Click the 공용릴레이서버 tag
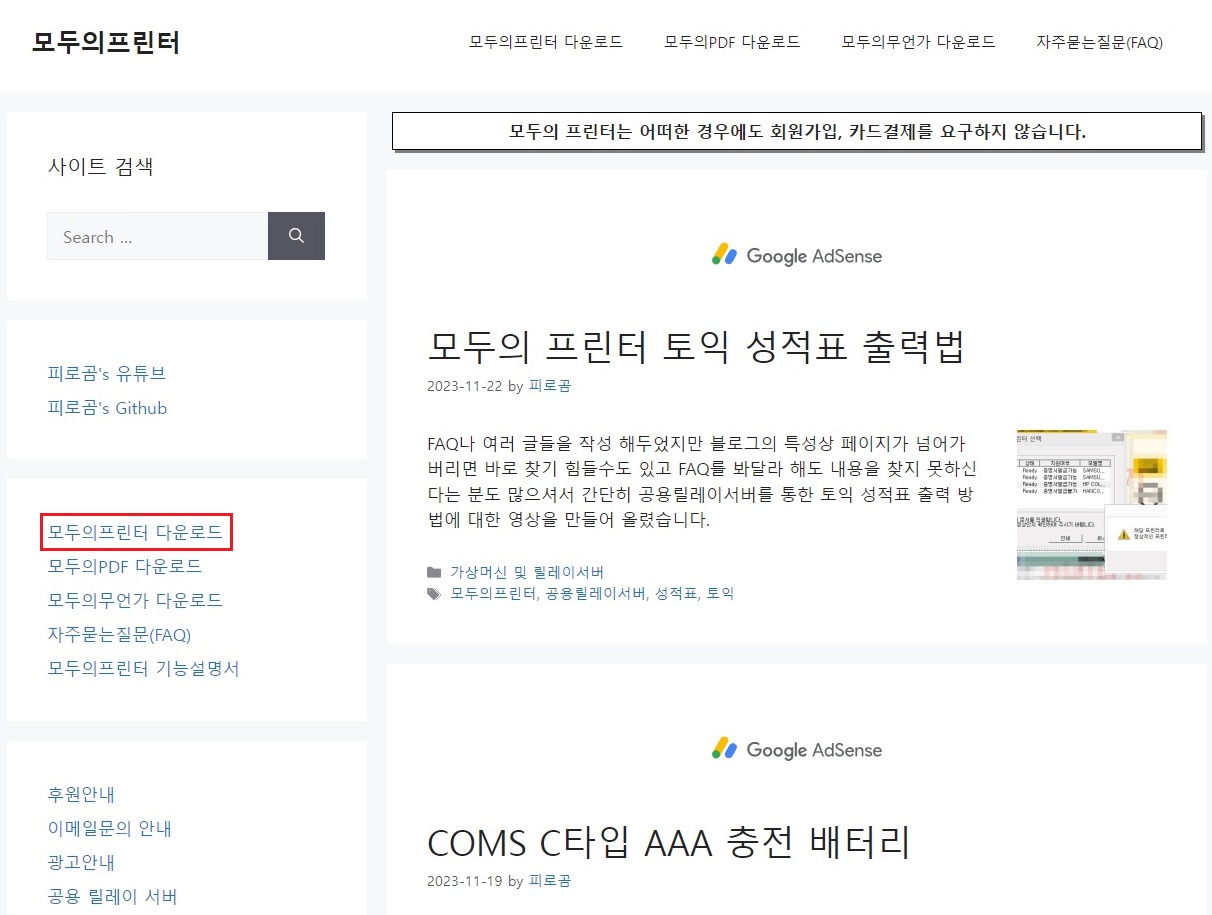Screen dimensions: 1212x915 pos(596,593)
